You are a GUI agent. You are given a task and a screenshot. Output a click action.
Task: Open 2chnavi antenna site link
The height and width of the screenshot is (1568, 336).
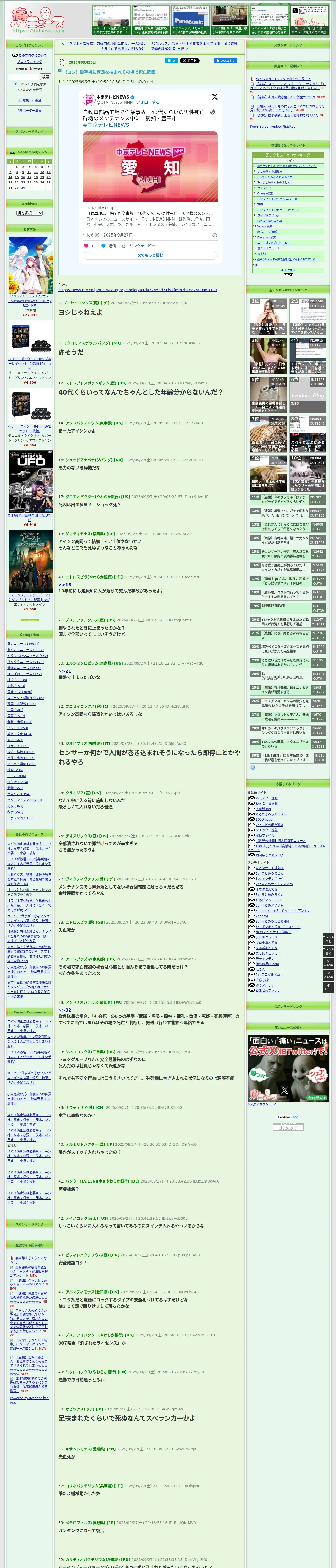262,915
